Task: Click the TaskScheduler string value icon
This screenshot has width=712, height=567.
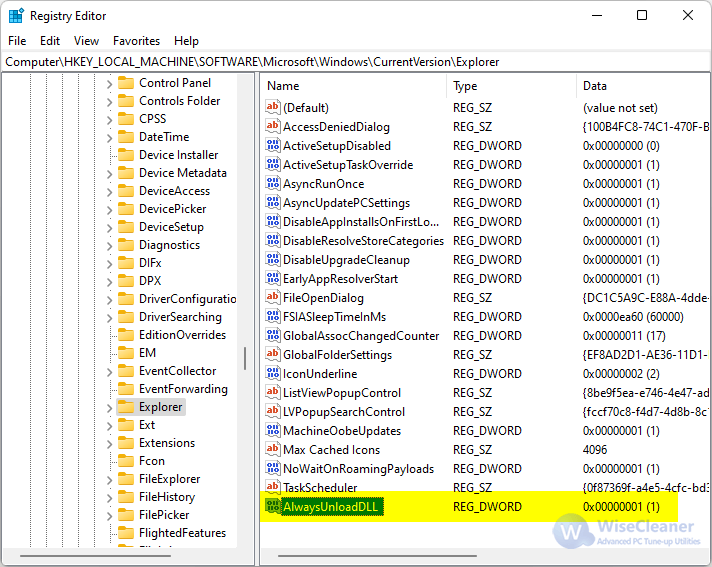Action: (272, 487)
